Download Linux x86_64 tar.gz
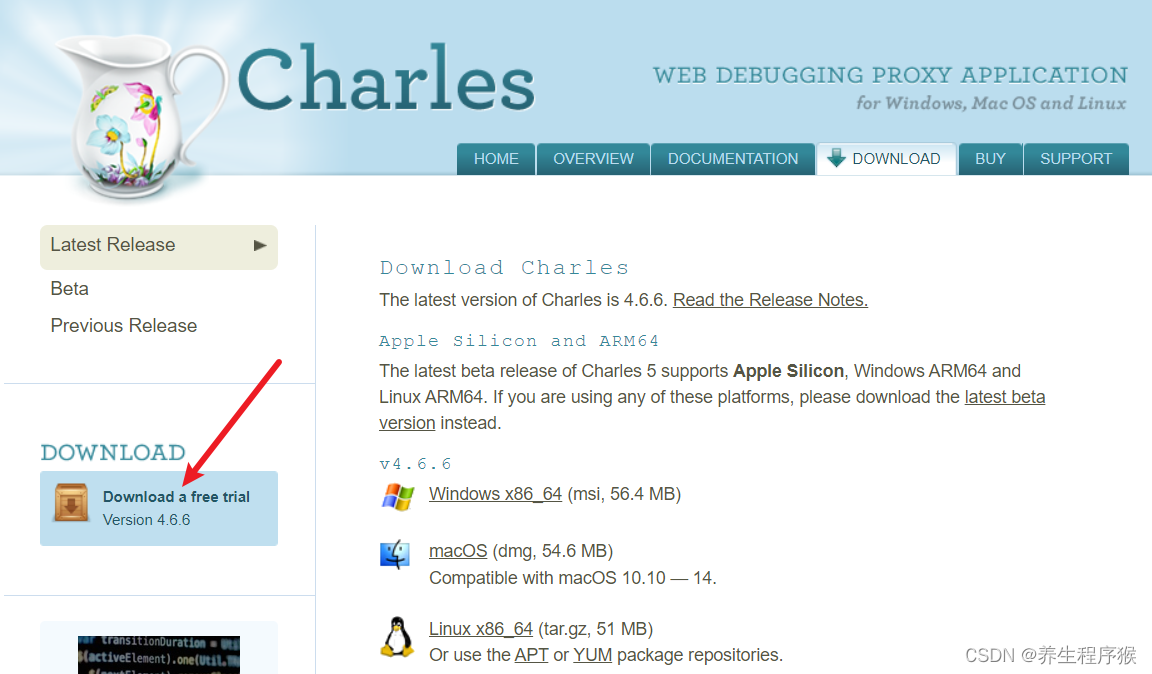The image size is (1152, 674). click(x=480, y=629)
